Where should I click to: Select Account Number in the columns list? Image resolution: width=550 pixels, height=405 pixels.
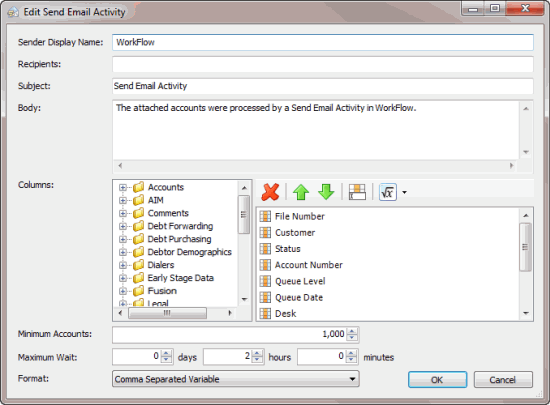click(309, 265)
